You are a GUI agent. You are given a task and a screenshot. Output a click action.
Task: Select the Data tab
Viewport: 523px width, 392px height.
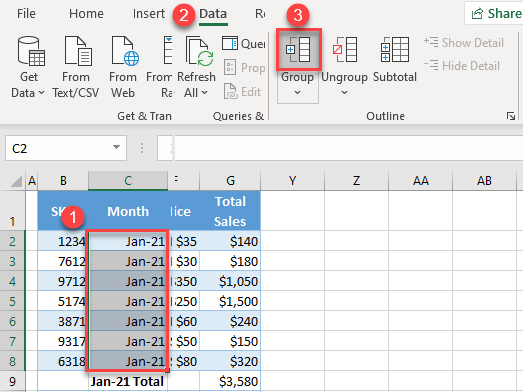point(213,14)
